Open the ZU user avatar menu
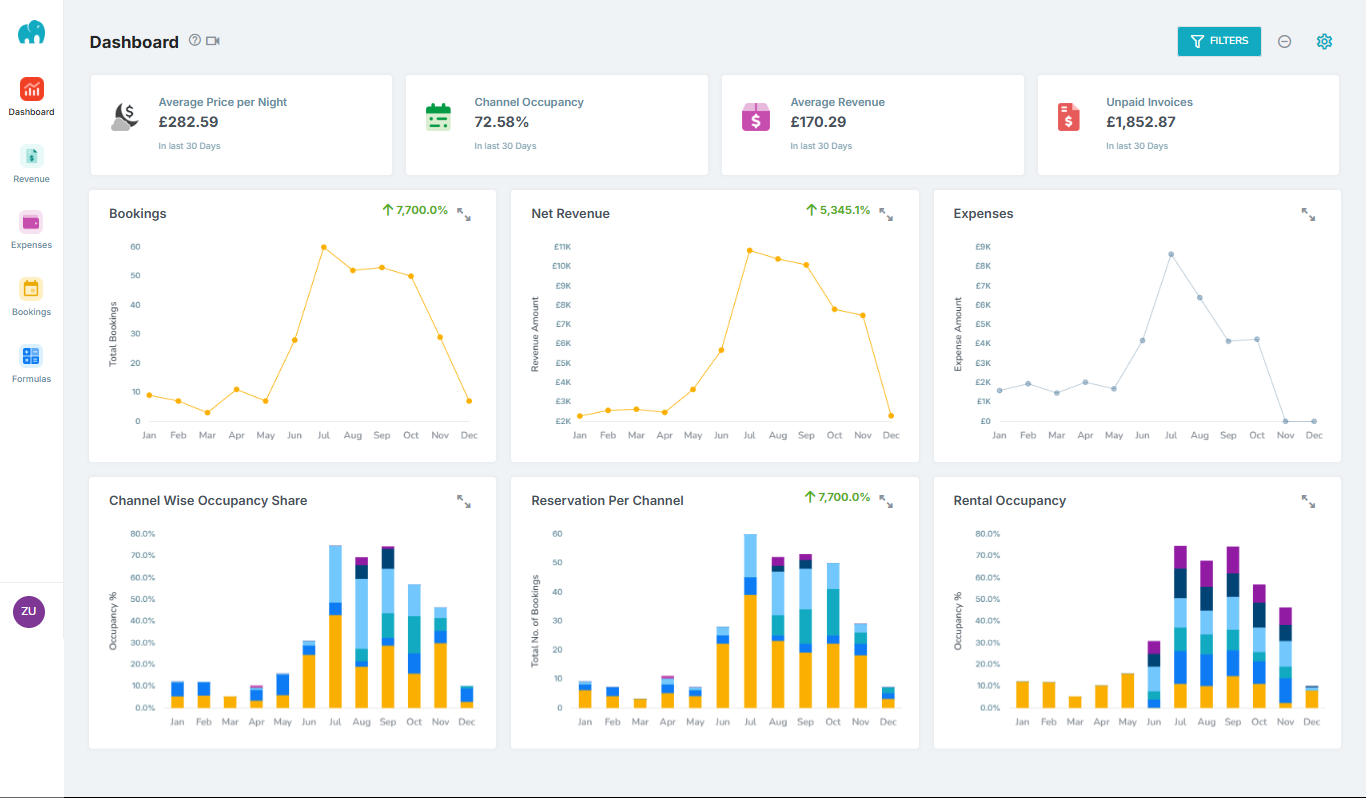 (29, 611)
